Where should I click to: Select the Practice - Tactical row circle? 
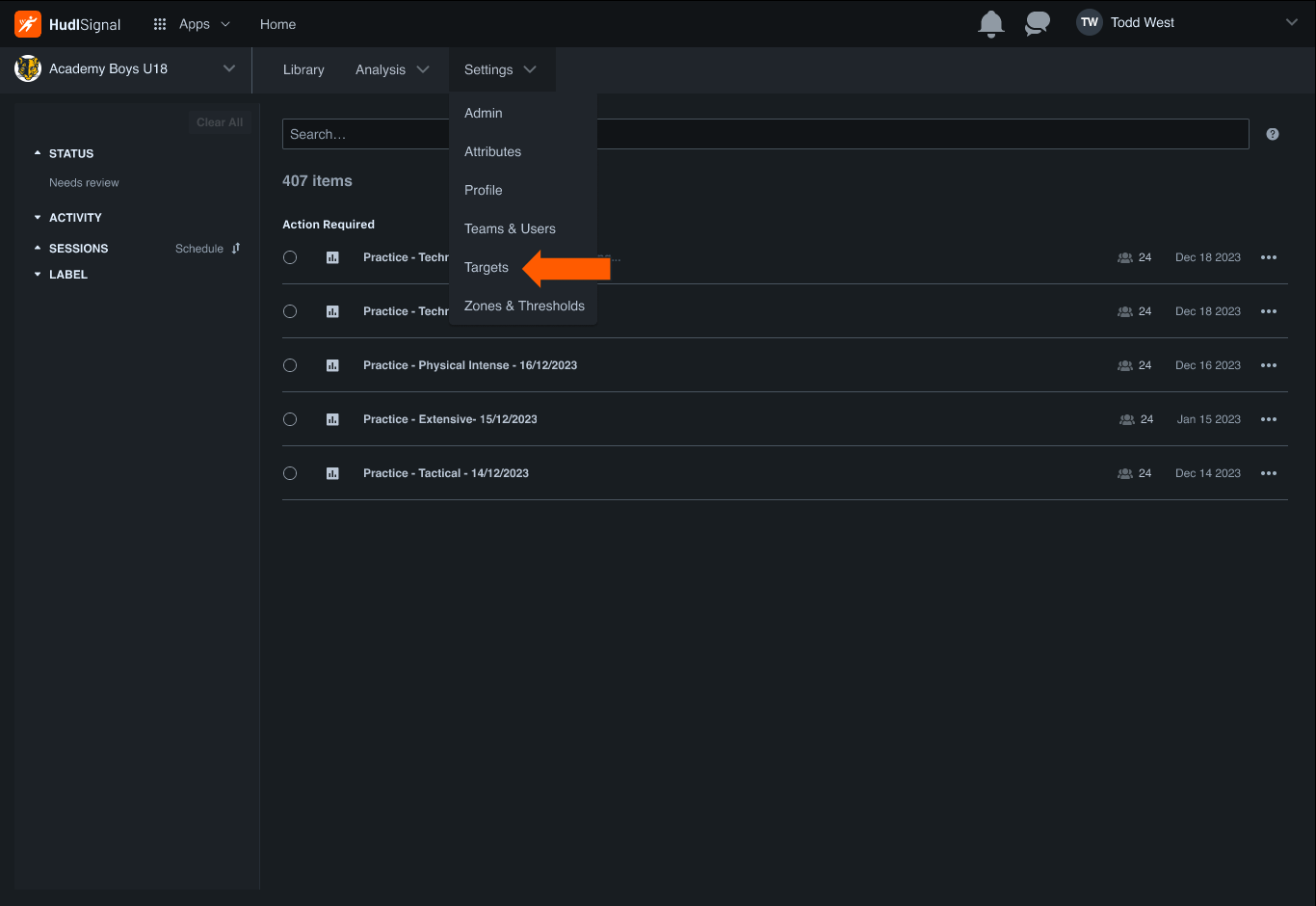click(x=290, y=473)
